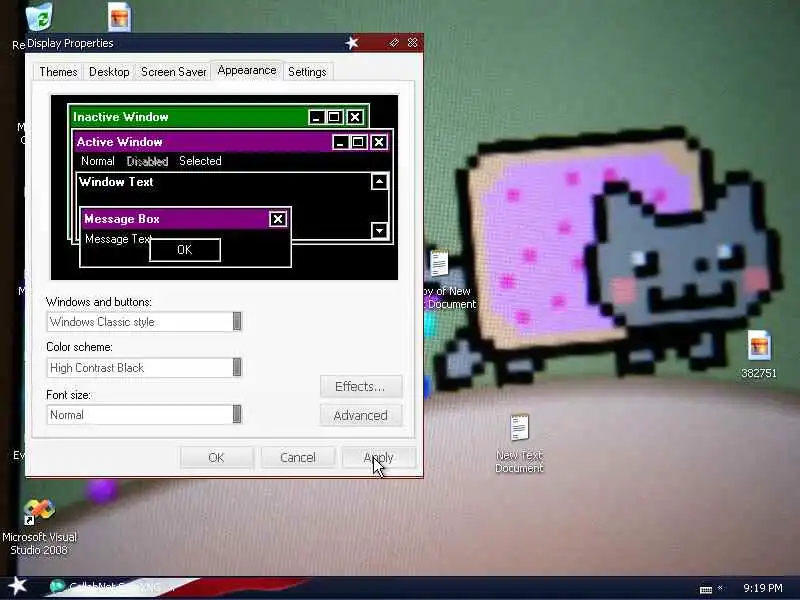The width and height of the screenshot is (800, 600).
Task: Click the Cancel button
Action: 298,457
